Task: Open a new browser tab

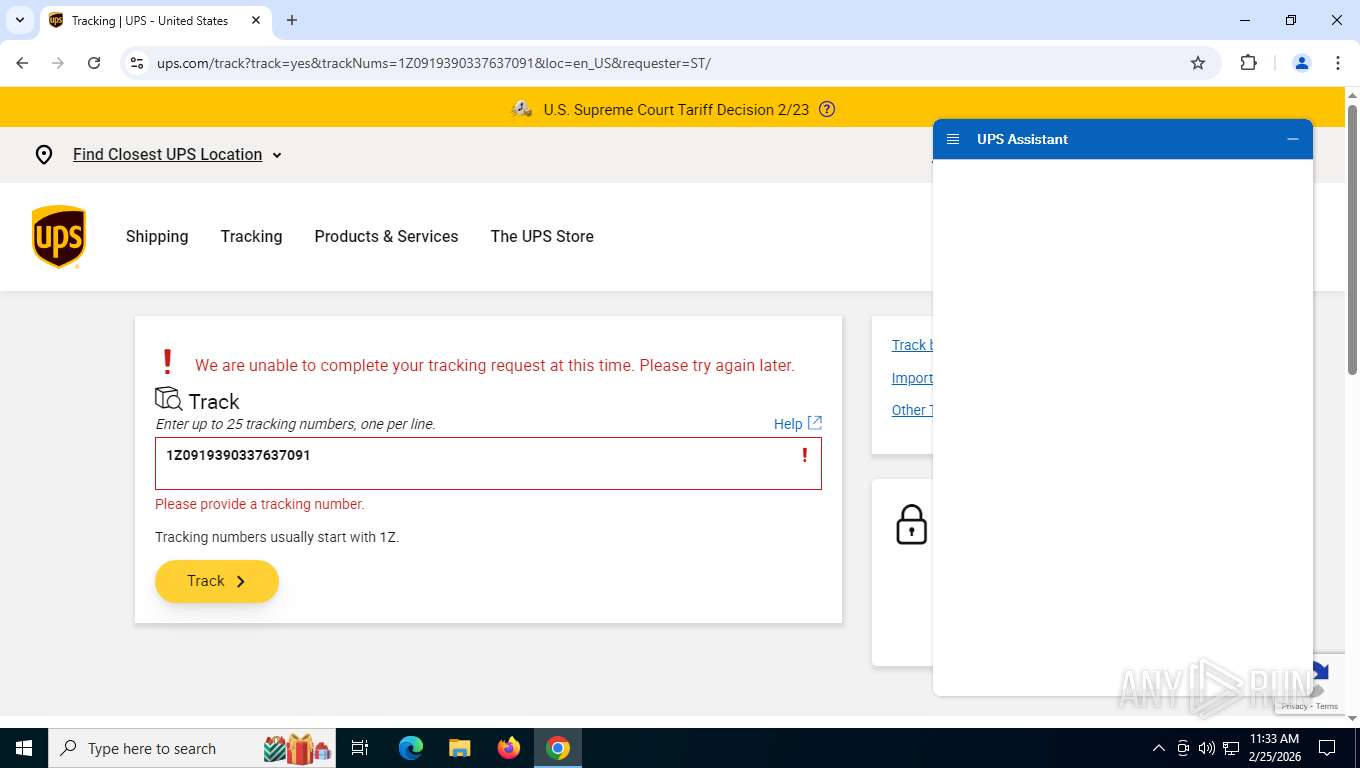Action: click(x=292, y=20)
